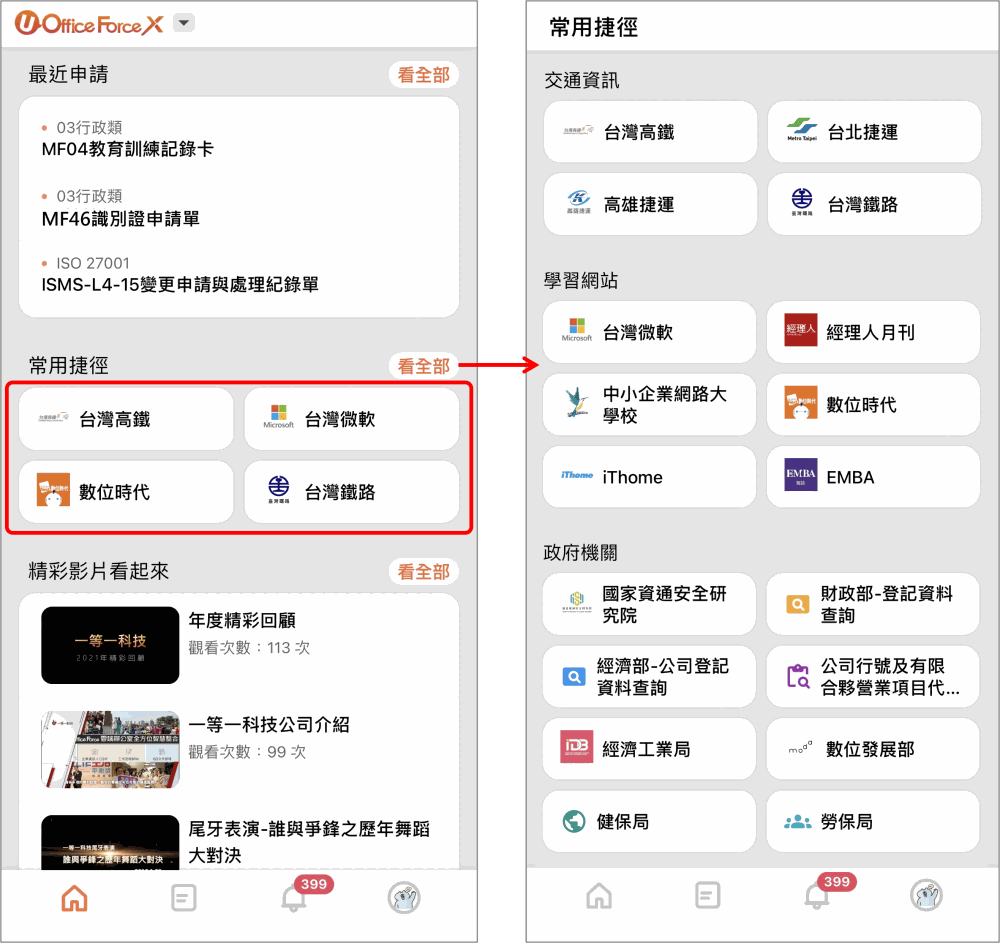Play the 年度精彩回顧 video thumbnail
The height and width of the screenshot is (943, 1000).
(110, 645)
